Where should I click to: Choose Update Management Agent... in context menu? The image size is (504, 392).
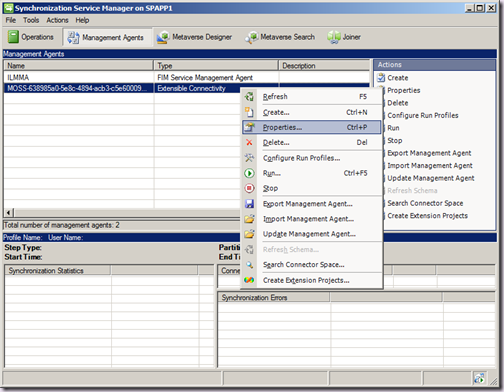coord(312,234)
